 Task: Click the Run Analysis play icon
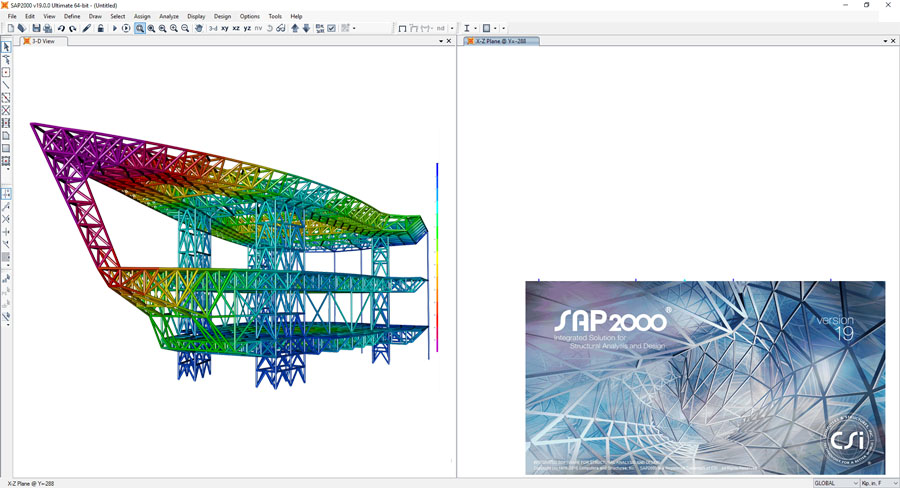pos(114,28)
